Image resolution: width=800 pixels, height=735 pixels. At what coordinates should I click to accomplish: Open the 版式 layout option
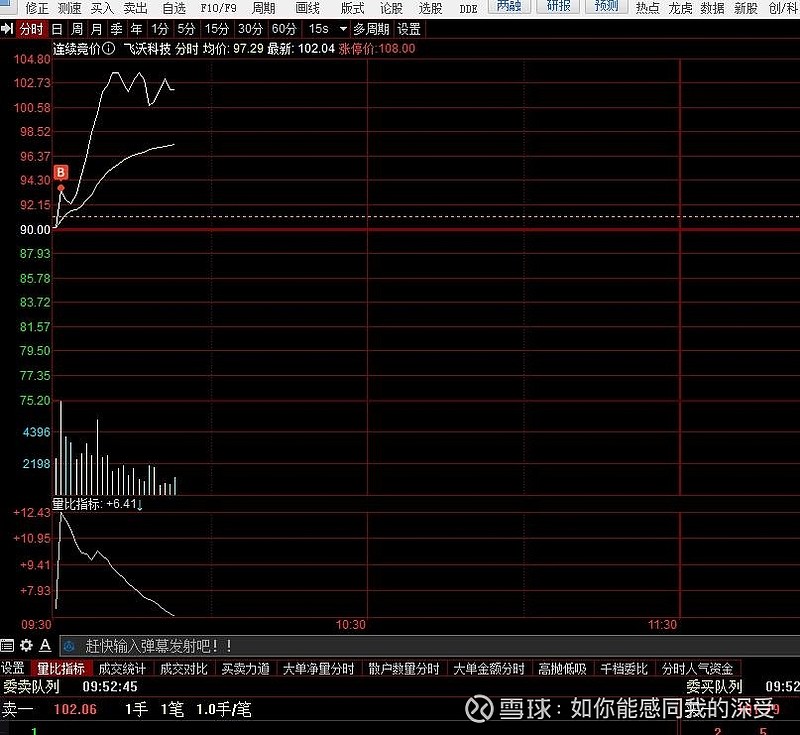(352, 8)
